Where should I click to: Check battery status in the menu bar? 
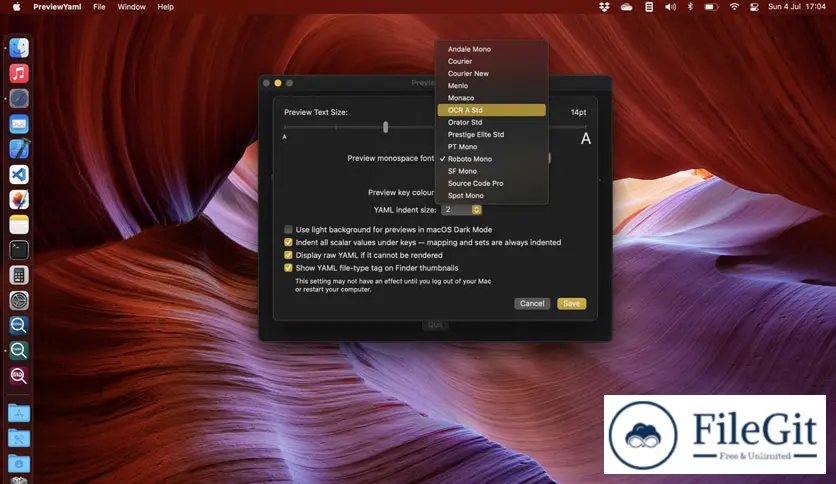pyautogui.click(x=711, y=7)
